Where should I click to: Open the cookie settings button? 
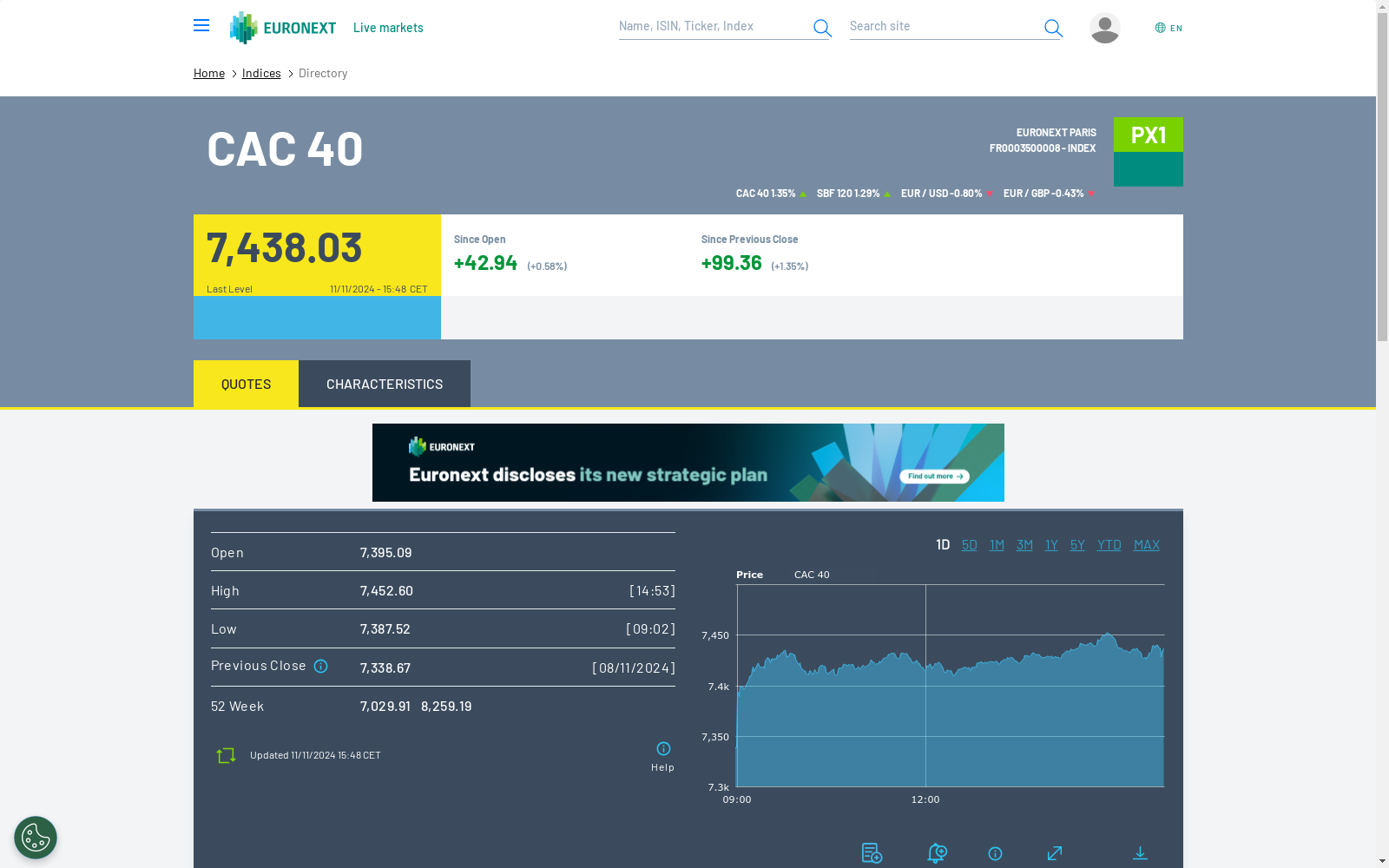pyautogui.click(x=36, y=838)
